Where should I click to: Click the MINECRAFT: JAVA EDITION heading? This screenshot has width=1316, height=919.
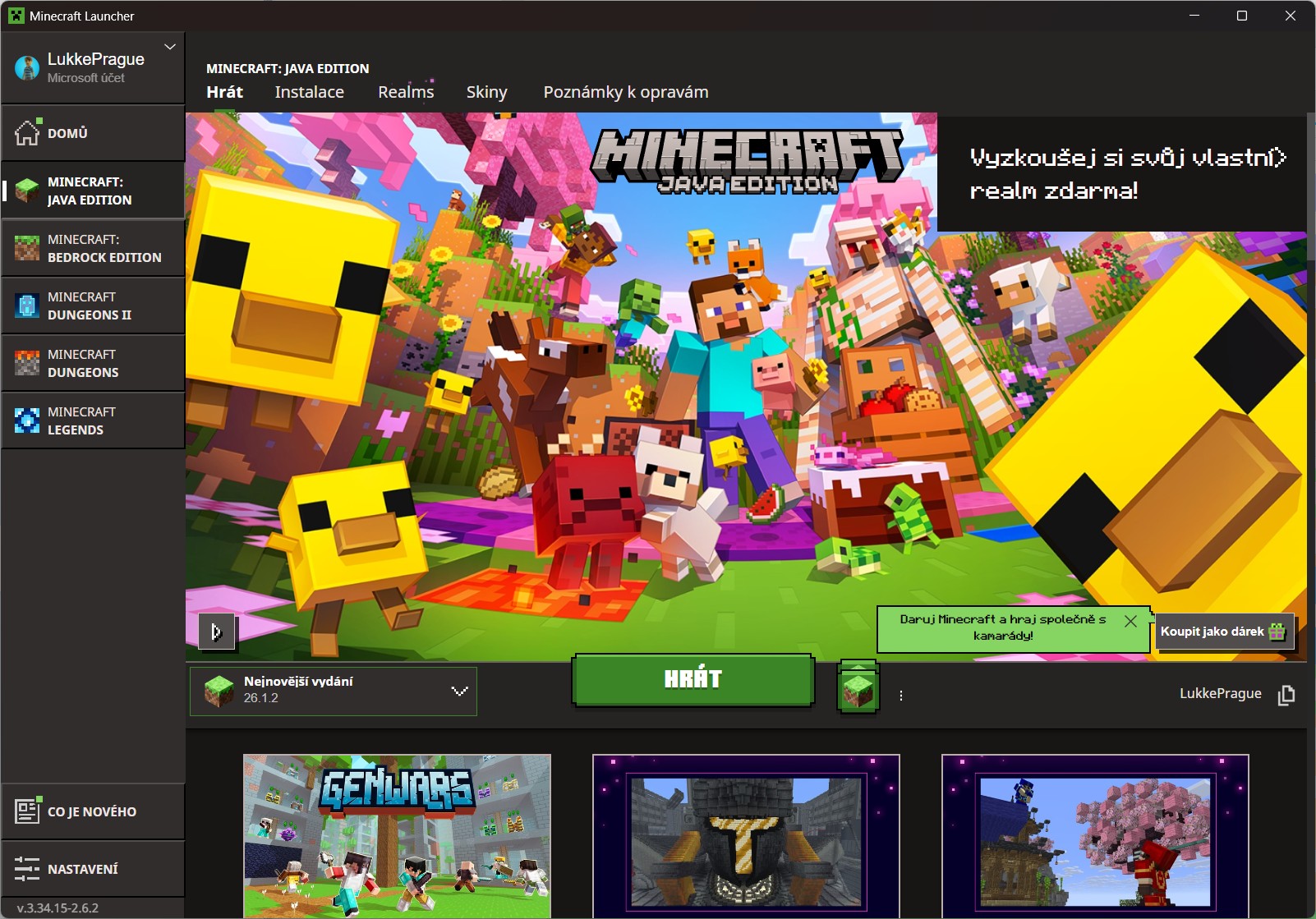[288, 68]
